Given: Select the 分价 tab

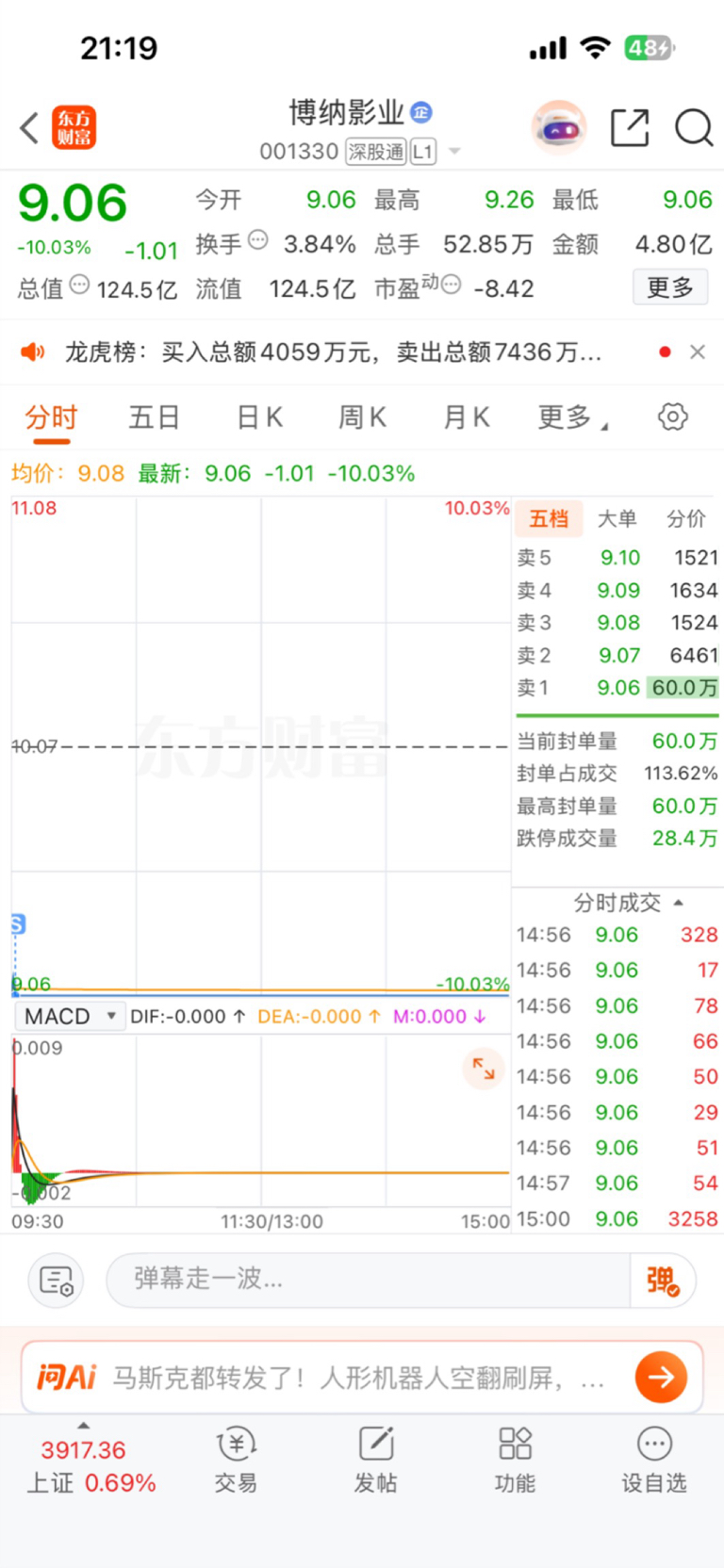Looking at the screenshot, I should pyautogui.click(x=686, y=518).
